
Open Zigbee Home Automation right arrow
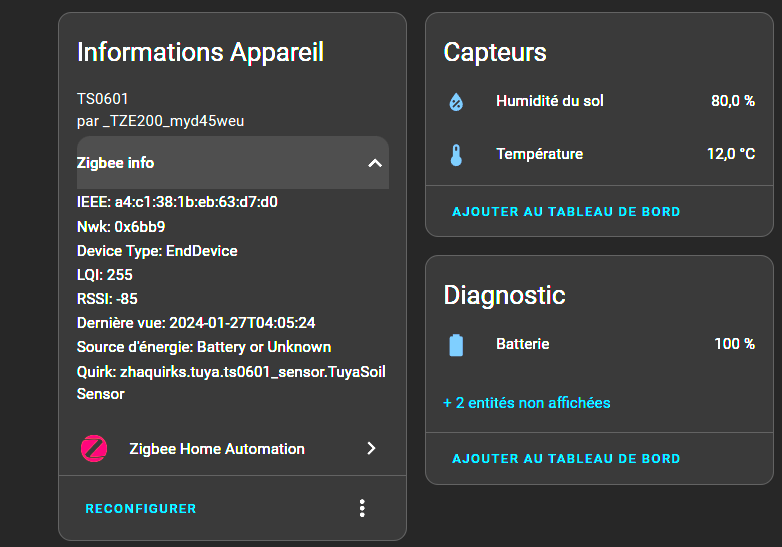[x=371, y=448]
